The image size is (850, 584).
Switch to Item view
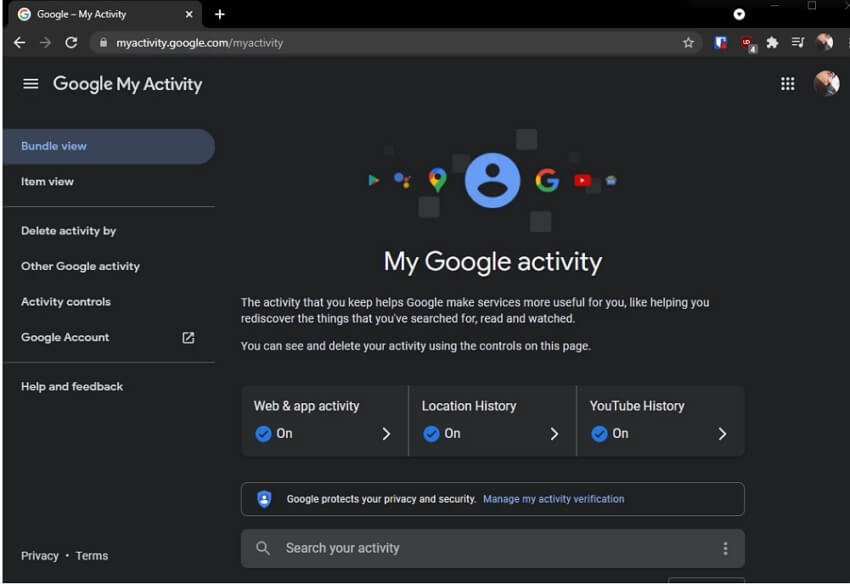(x=47, y=181)
